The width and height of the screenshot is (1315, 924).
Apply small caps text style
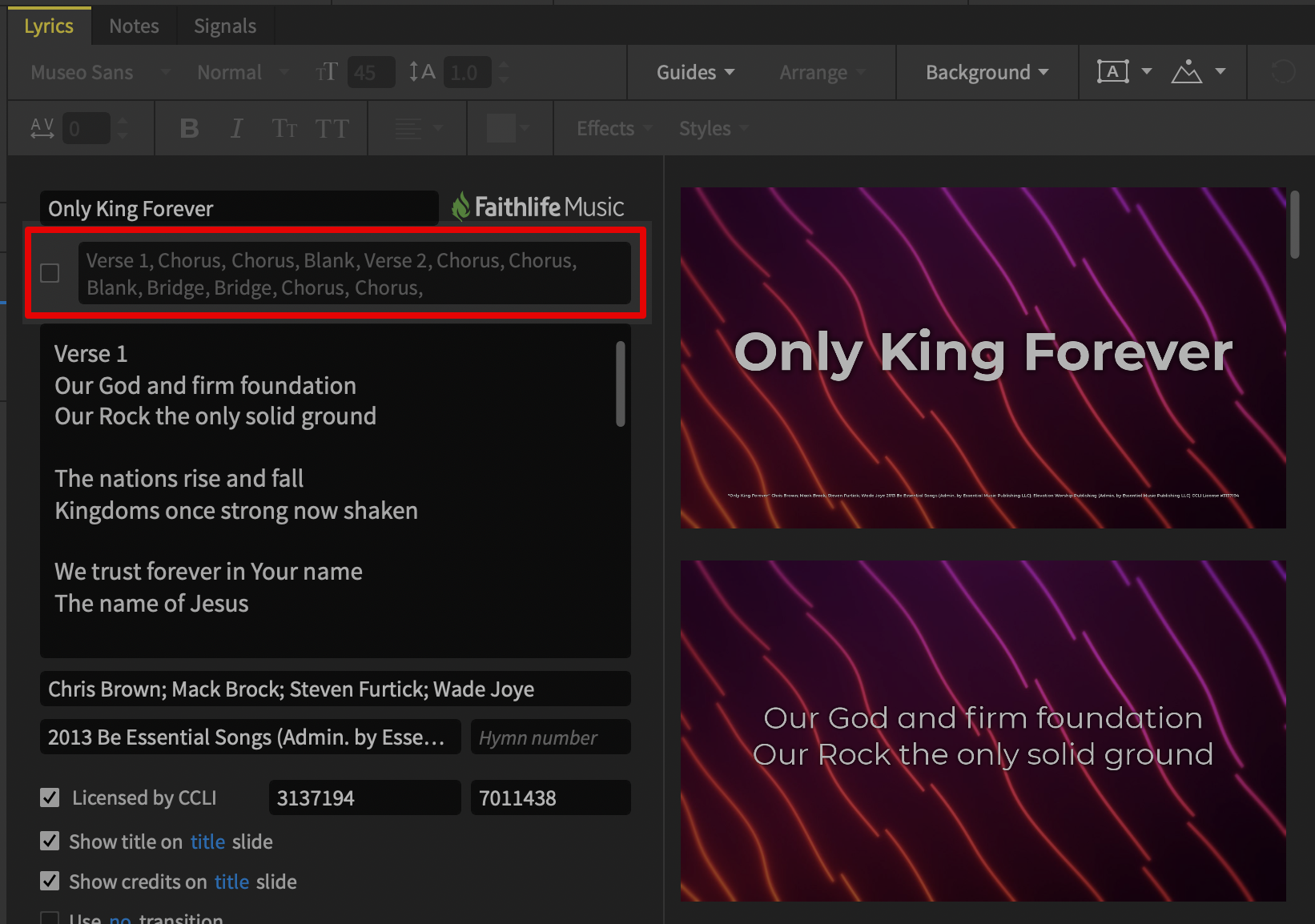284,128
